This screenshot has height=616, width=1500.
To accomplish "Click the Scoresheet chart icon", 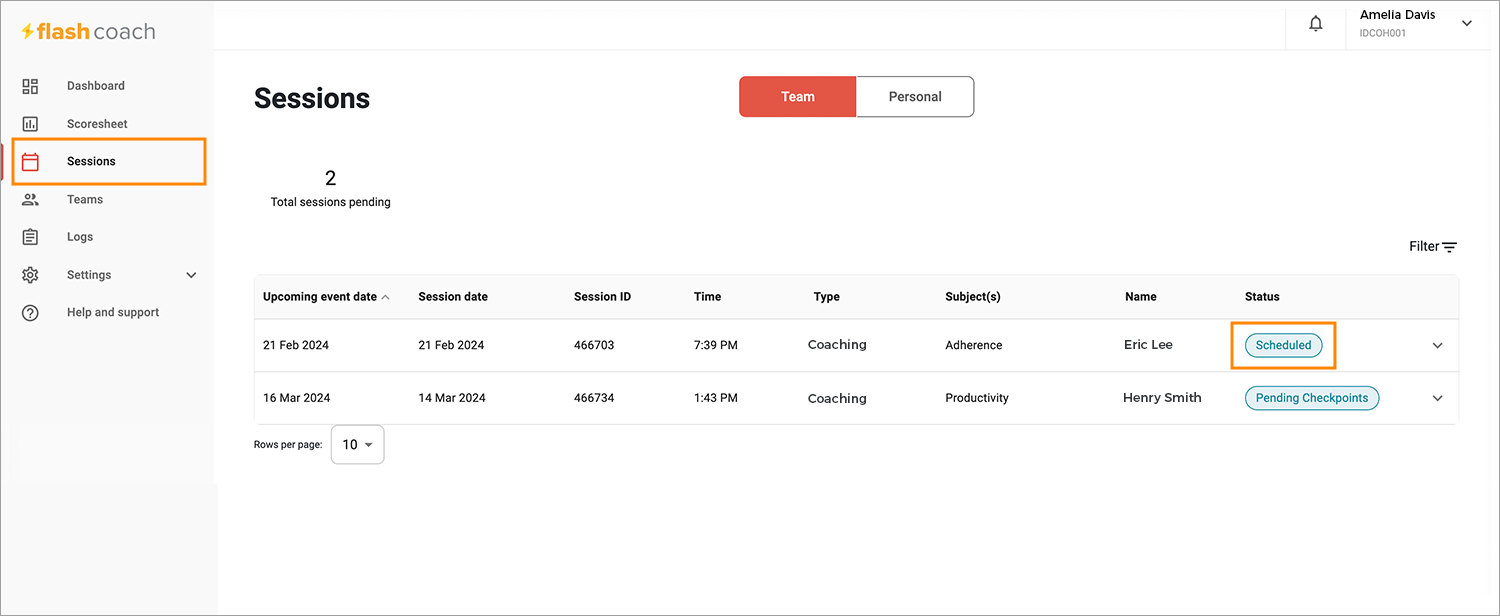I will 30,124.
